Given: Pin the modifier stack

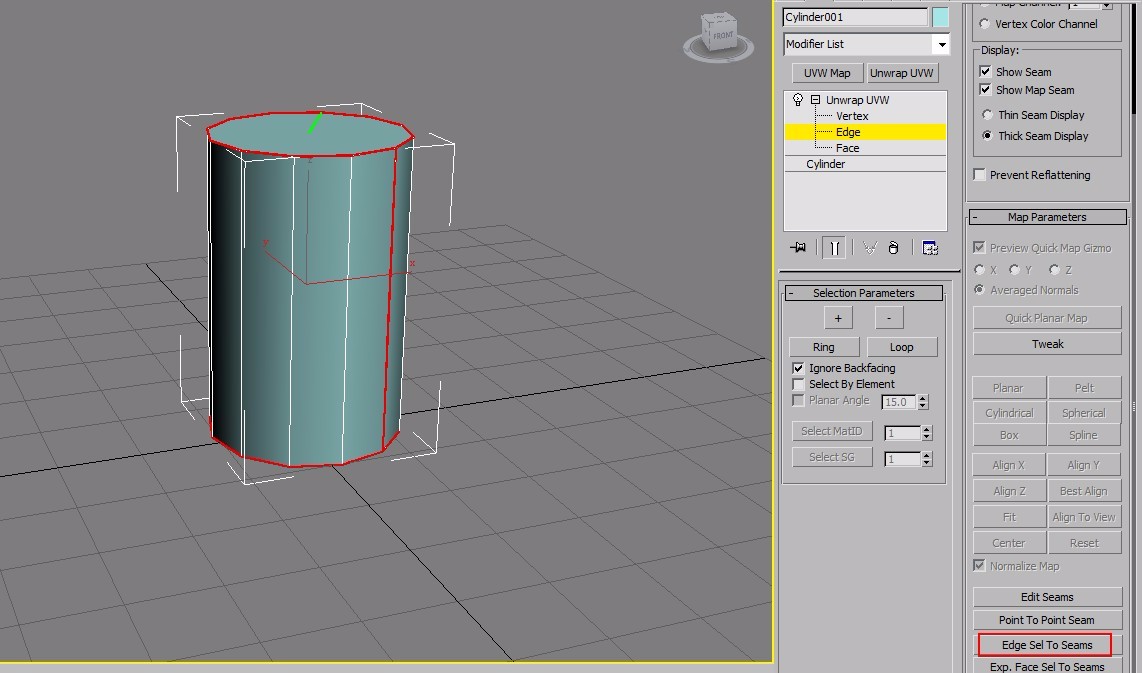Looking at the screenshot, I should pyautogui.click(x=798, y=247).
